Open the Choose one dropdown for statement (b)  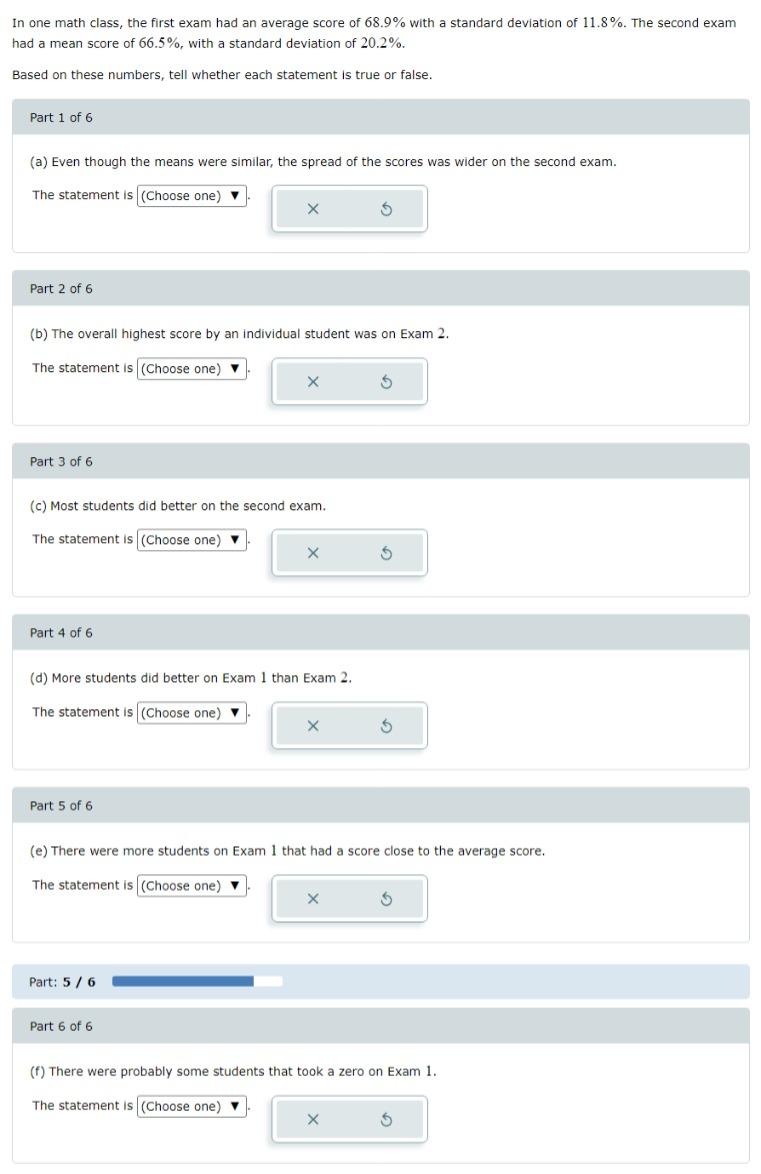click(190, 367)
